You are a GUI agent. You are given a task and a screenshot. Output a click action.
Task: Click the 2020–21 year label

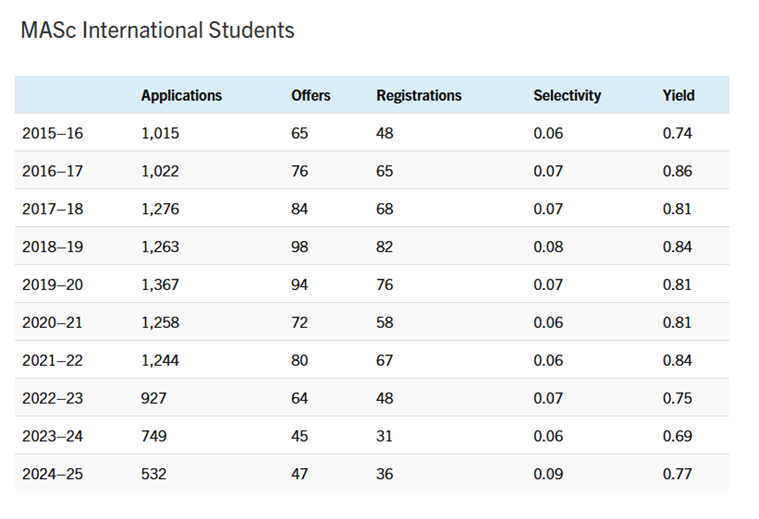[x=52, y=323]
